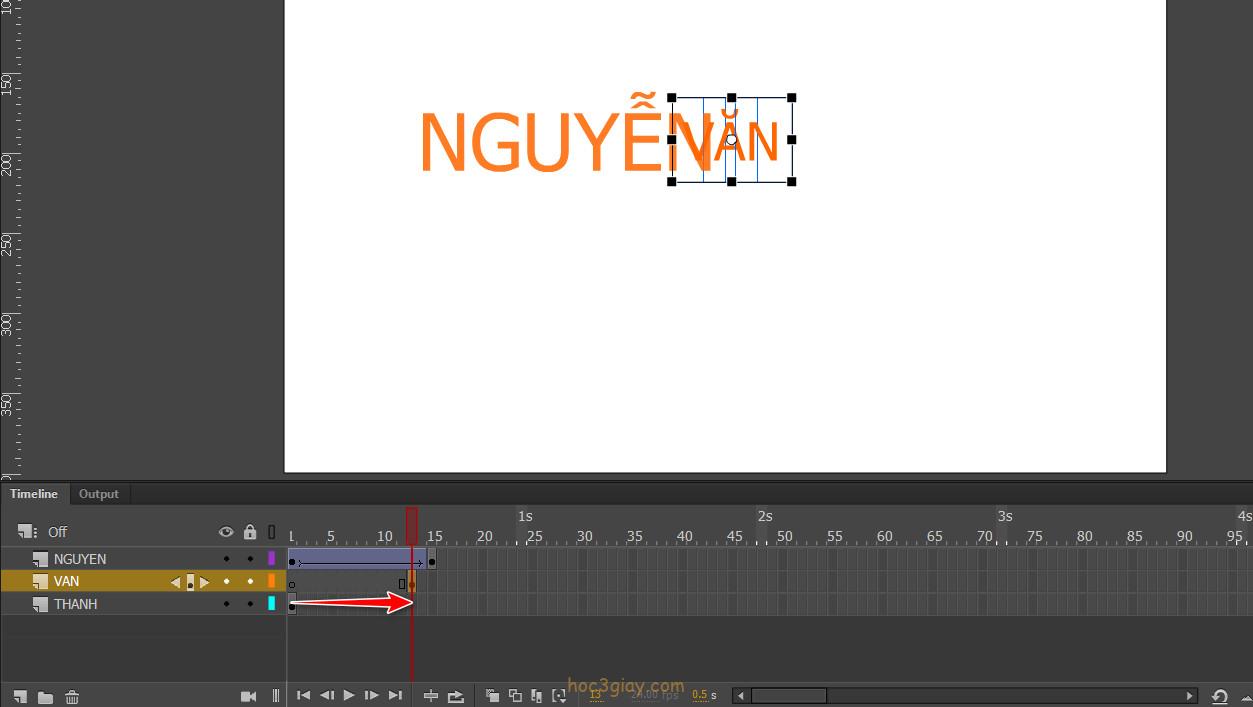Enable the Onion Skin icon

click(492, 696)
